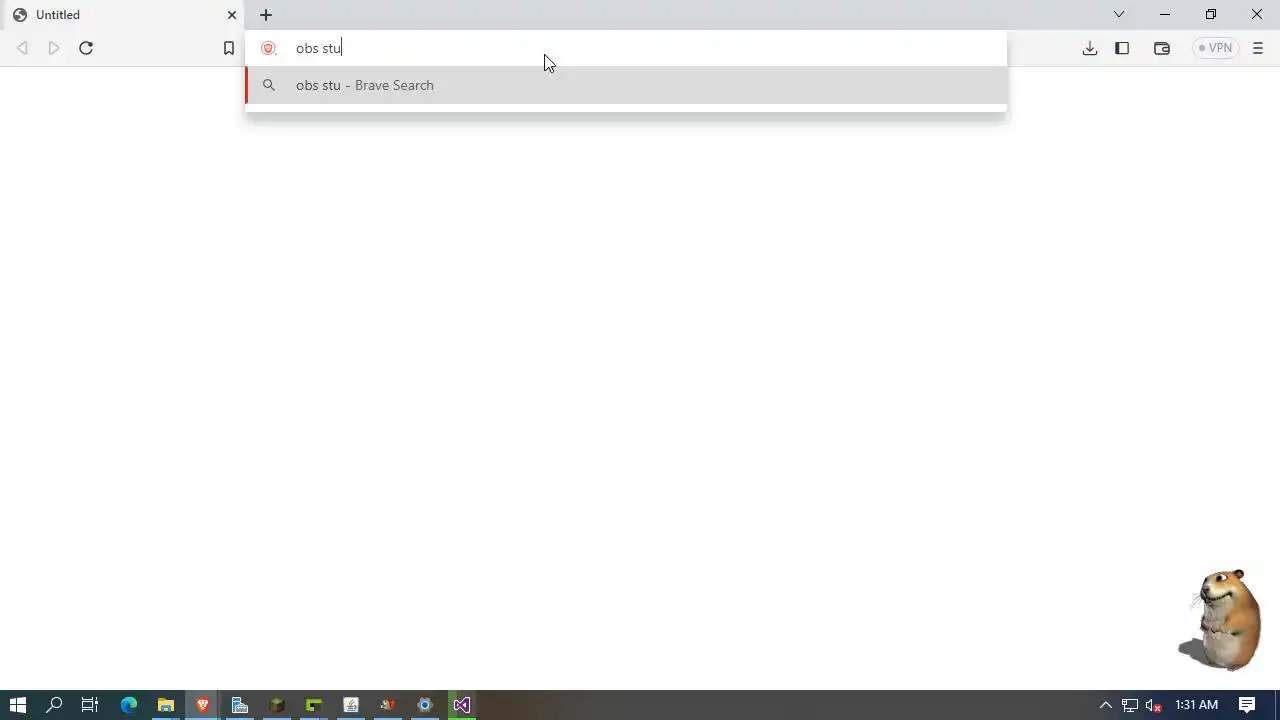
Task: Click the muted volume tray icon
Action: [x=1153, y=705]
